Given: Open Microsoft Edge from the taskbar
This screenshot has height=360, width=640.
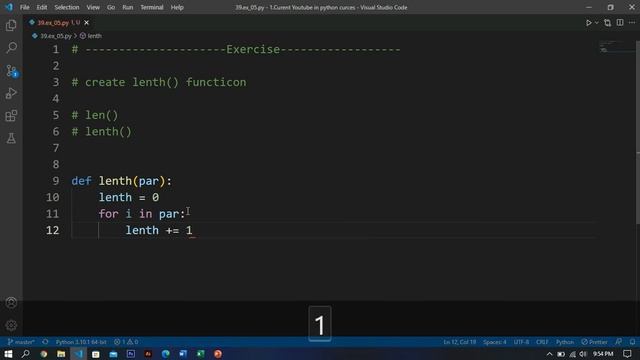Looking at the screenshot, I should (x=165, y=354).
